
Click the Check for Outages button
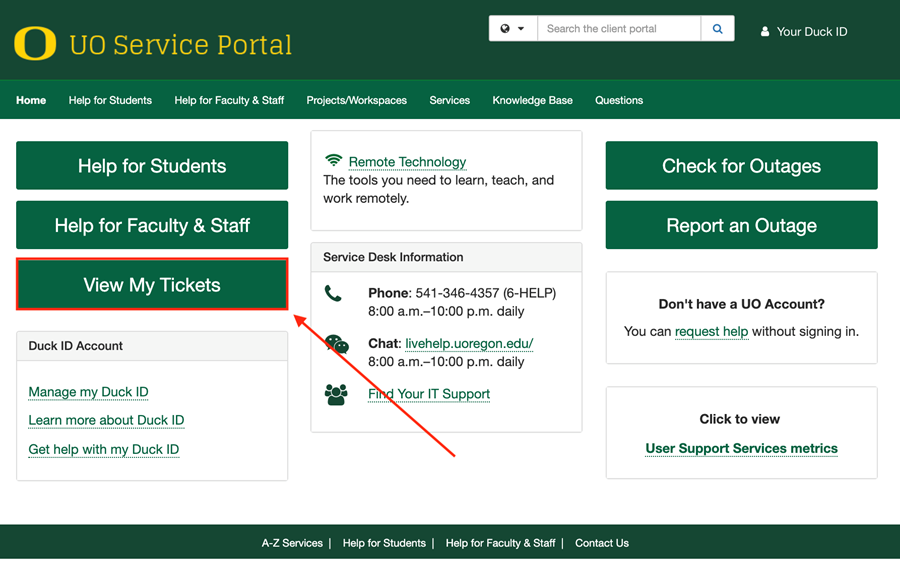(742, 165)
